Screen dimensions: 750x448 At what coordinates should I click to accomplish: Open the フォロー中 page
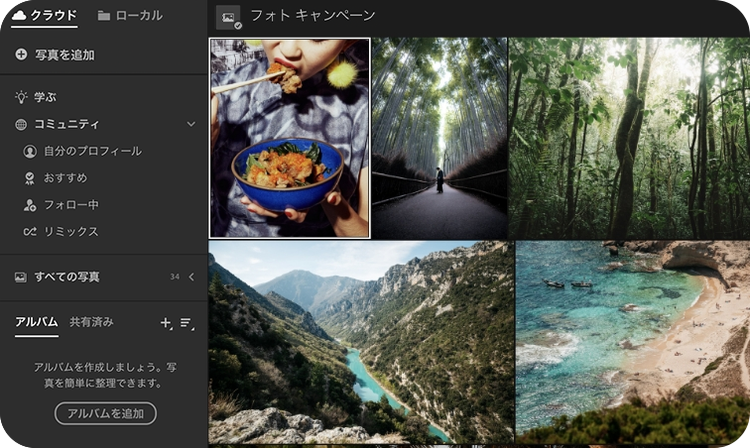[x=71, y=205]
